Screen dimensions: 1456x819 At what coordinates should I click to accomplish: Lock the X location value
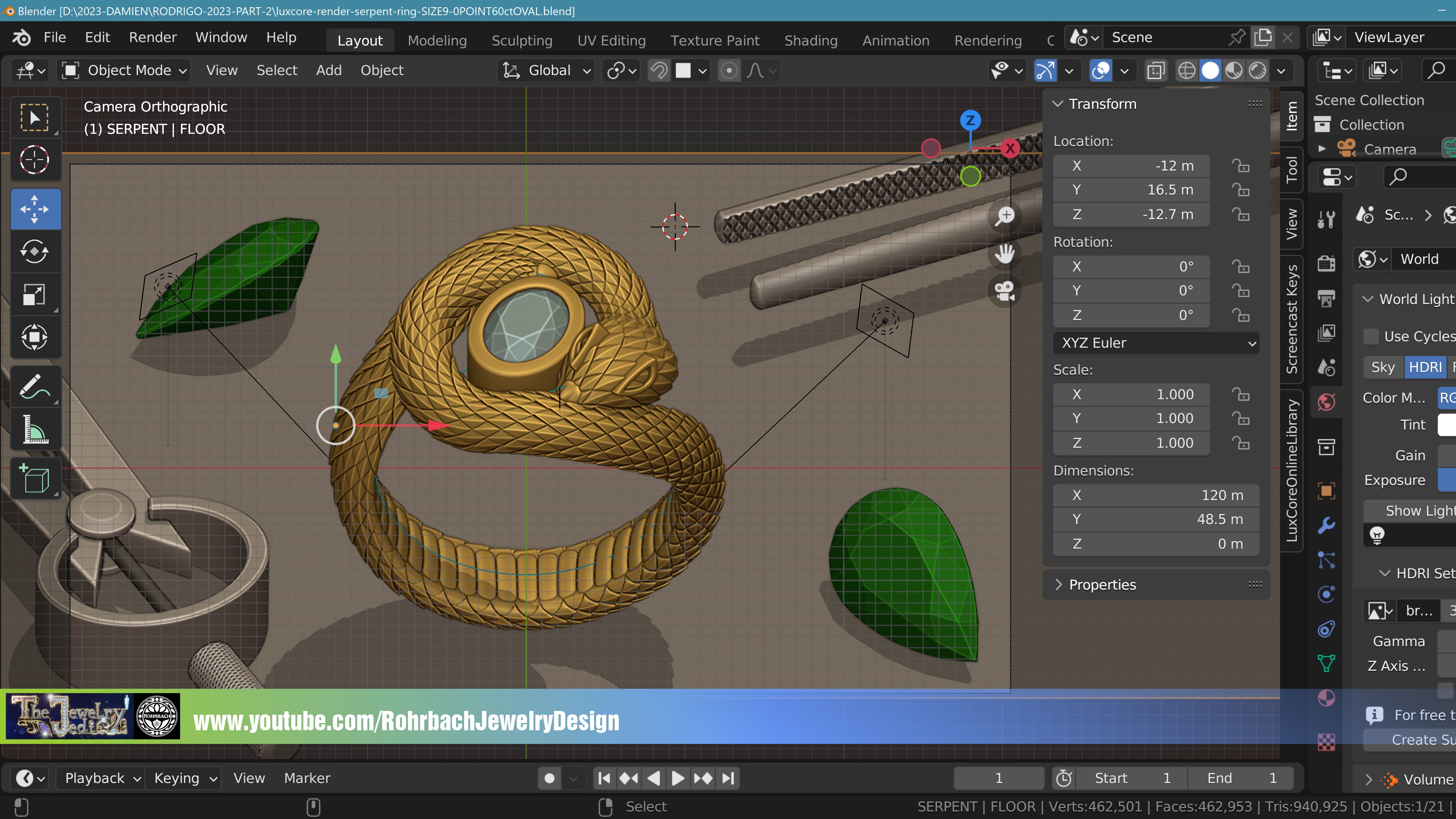(1241, 166)
